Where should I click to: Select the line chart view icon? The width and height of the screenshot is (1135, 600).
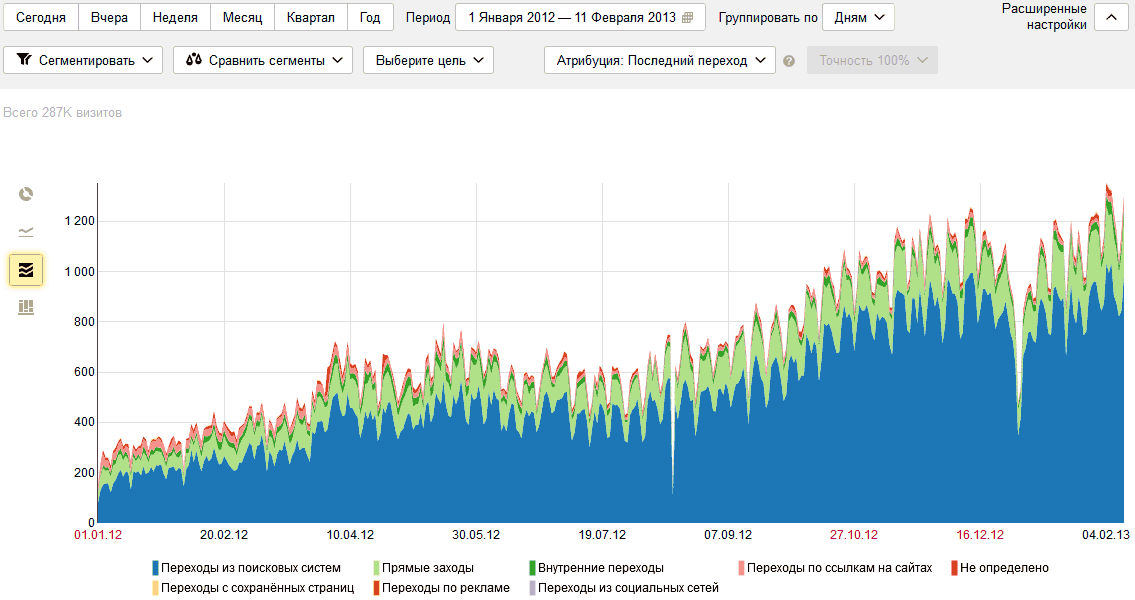coord(25,232)
